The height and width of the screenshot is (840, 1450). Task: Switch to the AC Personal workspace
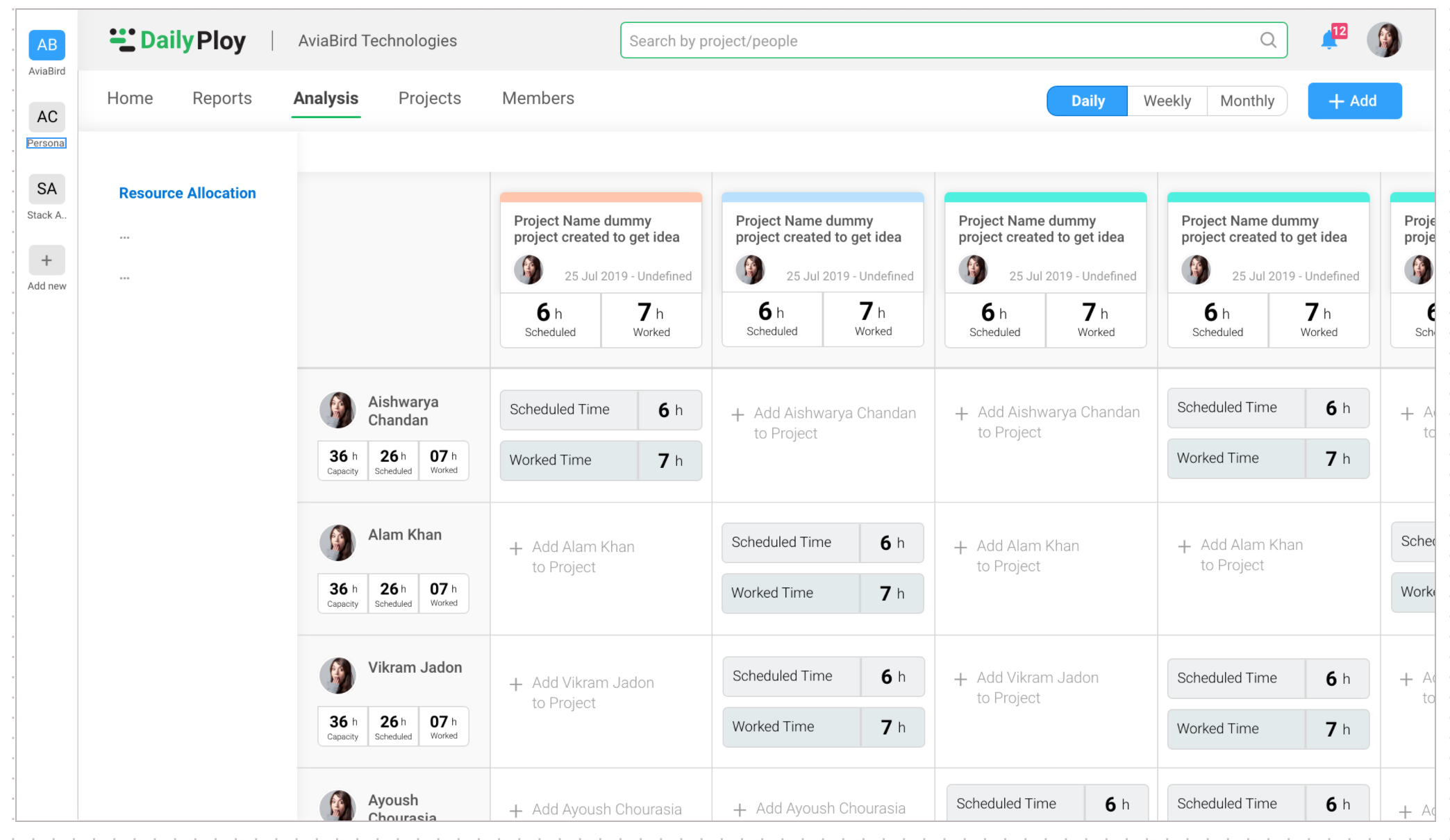coord(47,117)
